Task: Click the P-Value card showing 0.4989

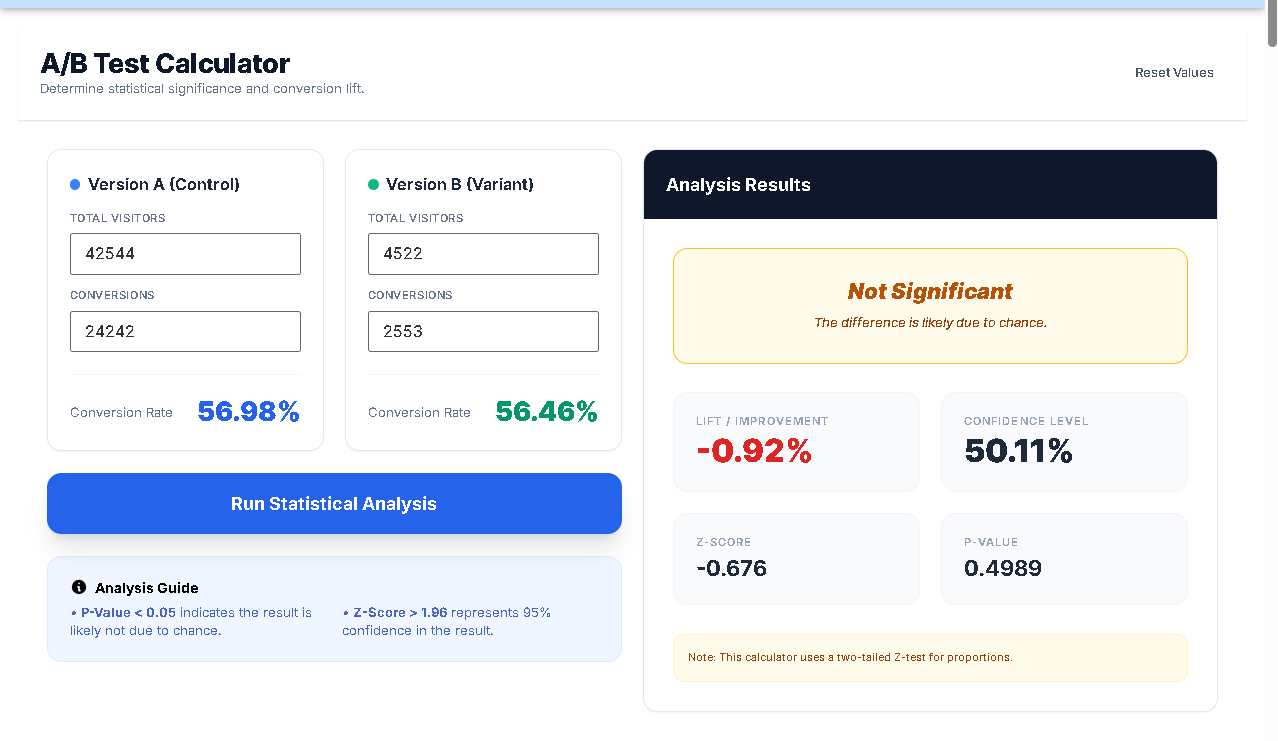Action: pos(1063,558)
